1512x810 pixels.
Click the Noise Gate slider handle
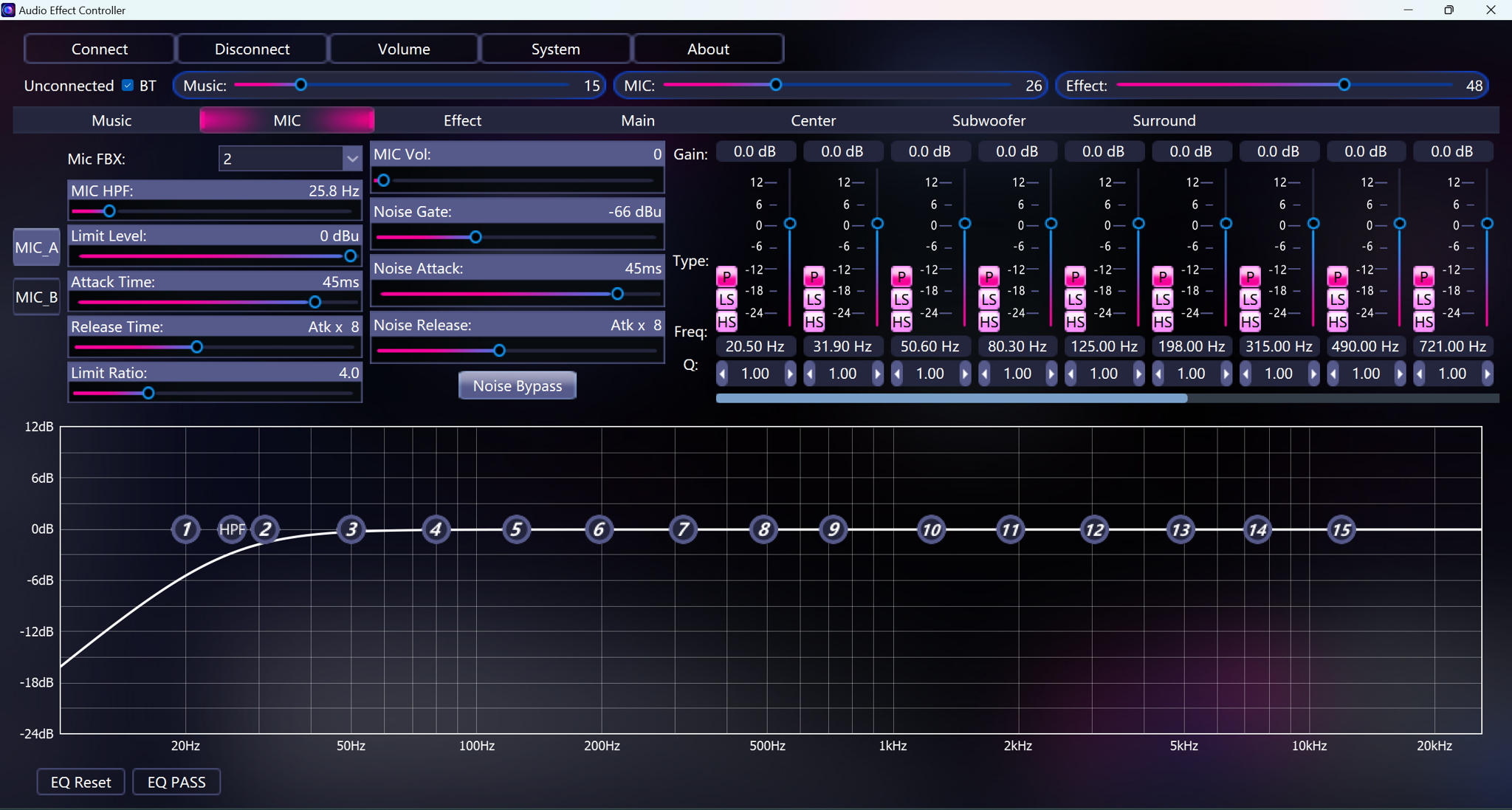pos(475,237)
